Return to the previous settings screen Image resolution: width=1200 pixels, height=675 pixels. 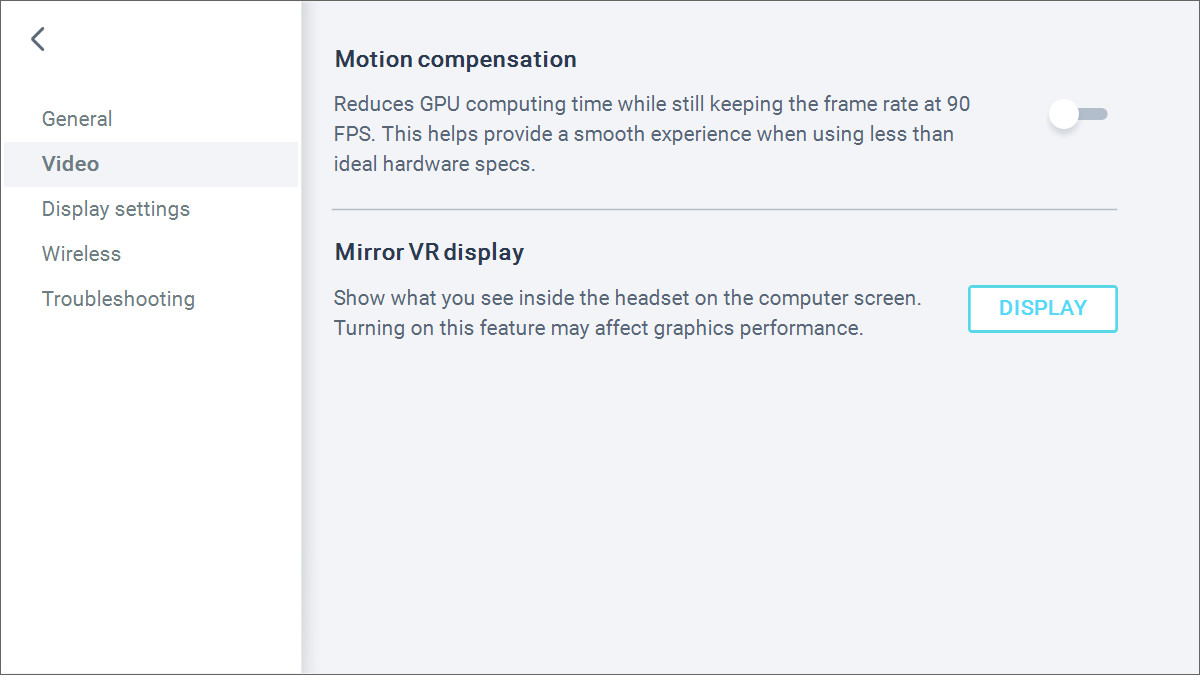pos(38,38)
